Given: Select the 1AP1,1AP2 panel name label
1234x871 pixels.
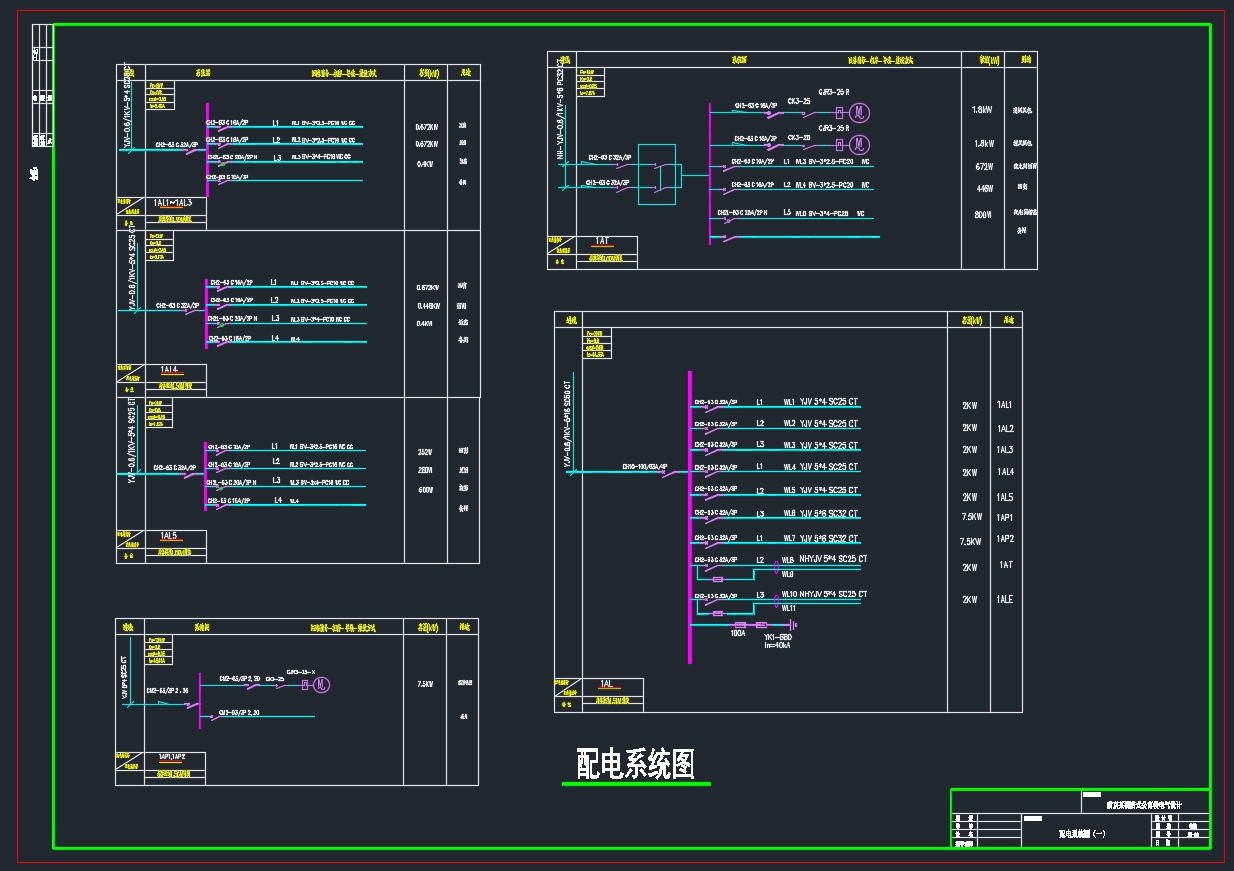Looking at the screenshot, I should click(x=173, y=757).
